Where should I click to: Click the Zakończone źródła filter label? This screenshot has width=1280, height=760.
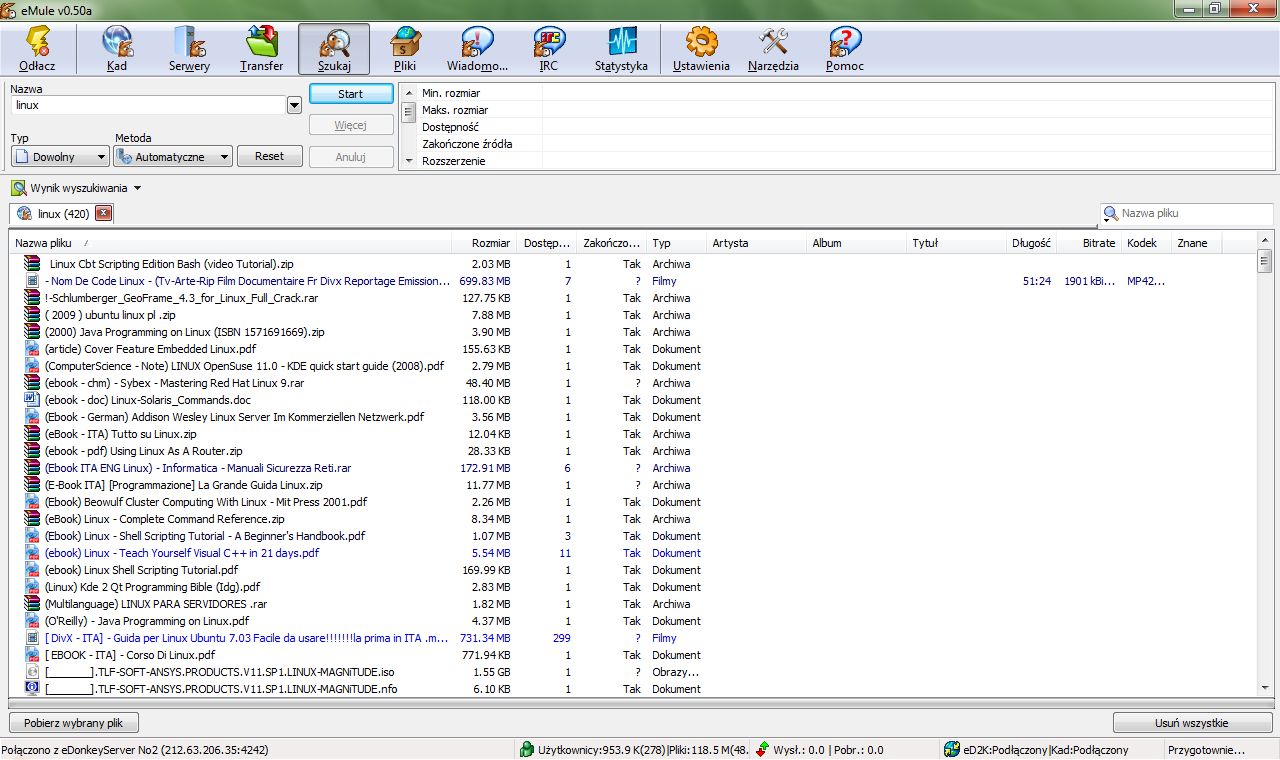pos(467,144)
